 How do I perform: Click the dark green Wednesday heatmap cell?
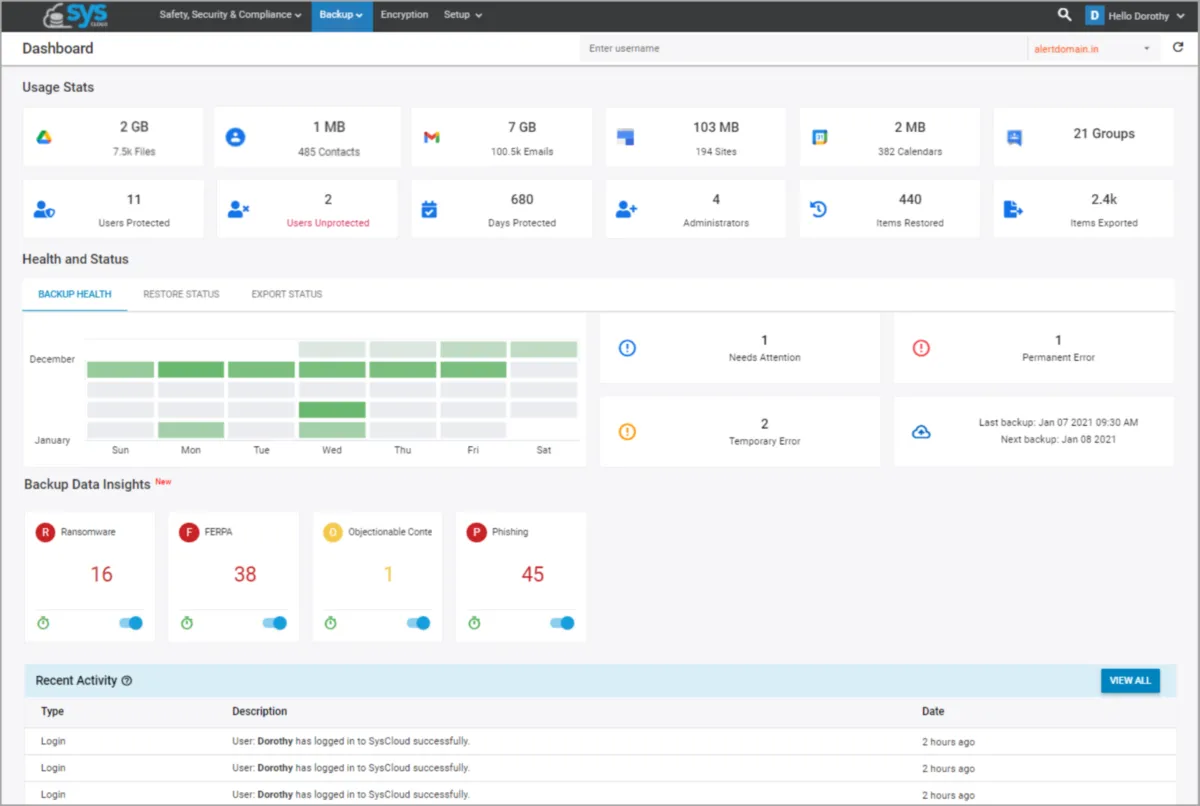332,409
